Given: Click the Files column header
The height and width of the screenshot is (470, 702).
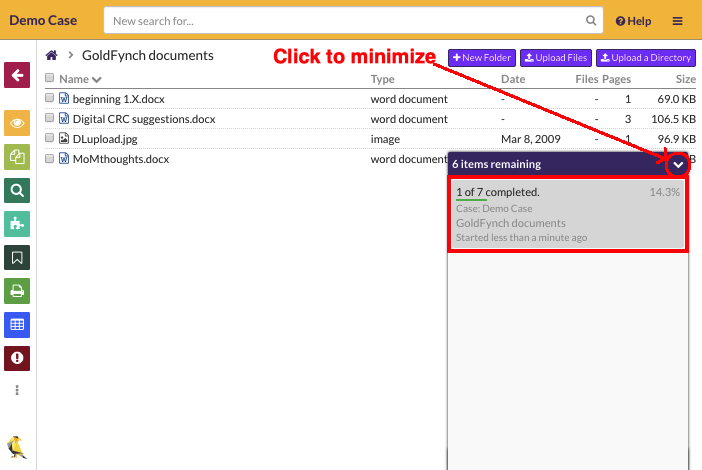Looking at the screenshot, I should click(x=587, y=79).
